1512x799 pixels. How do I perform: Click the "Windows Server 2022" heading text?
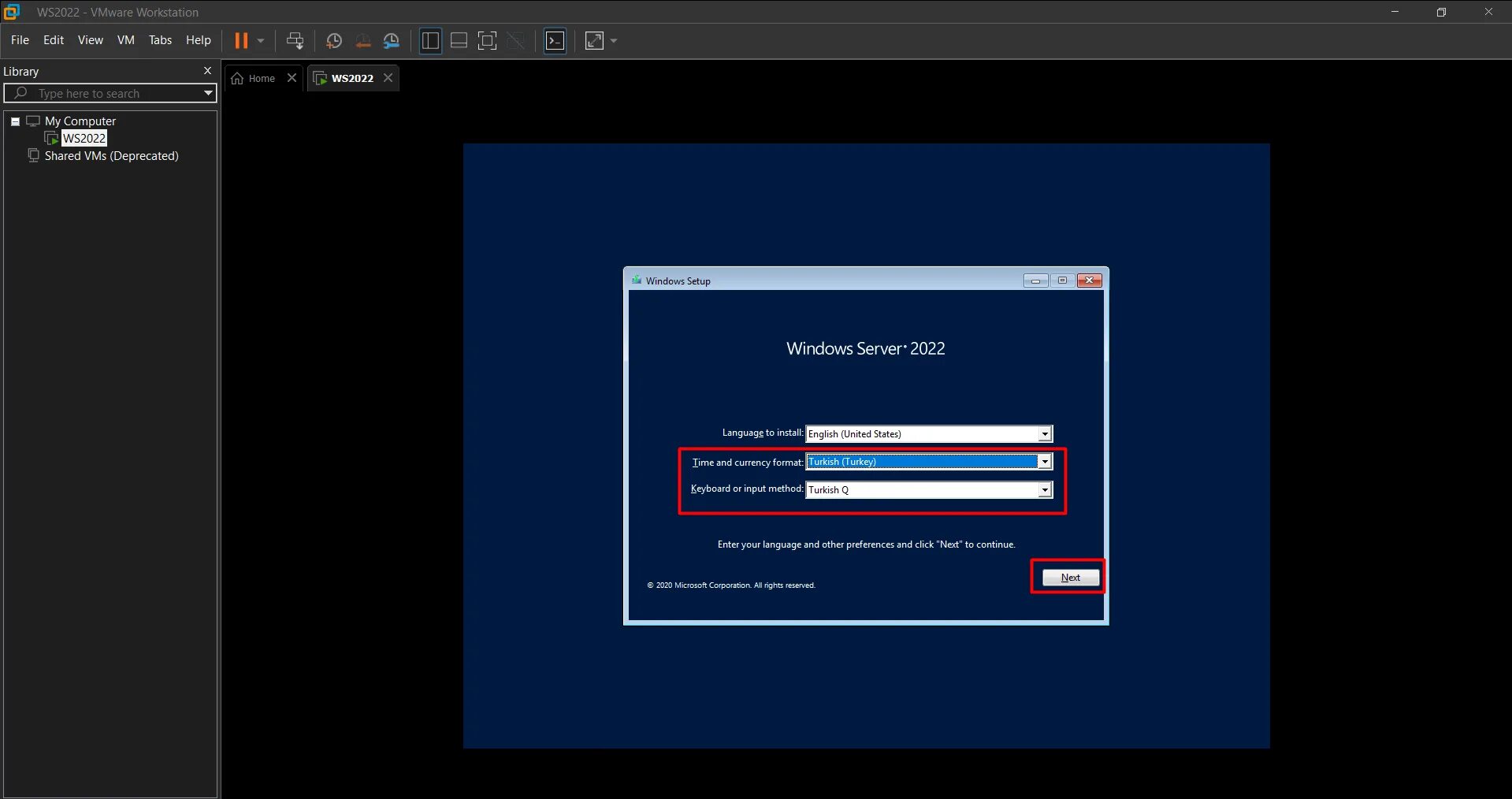865,348
